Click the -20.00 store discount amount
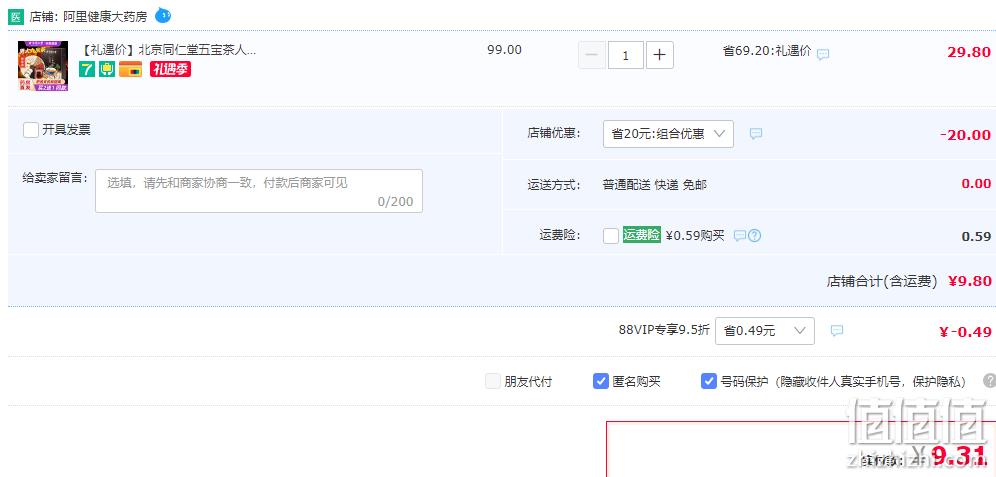 (x=966, y=135)
